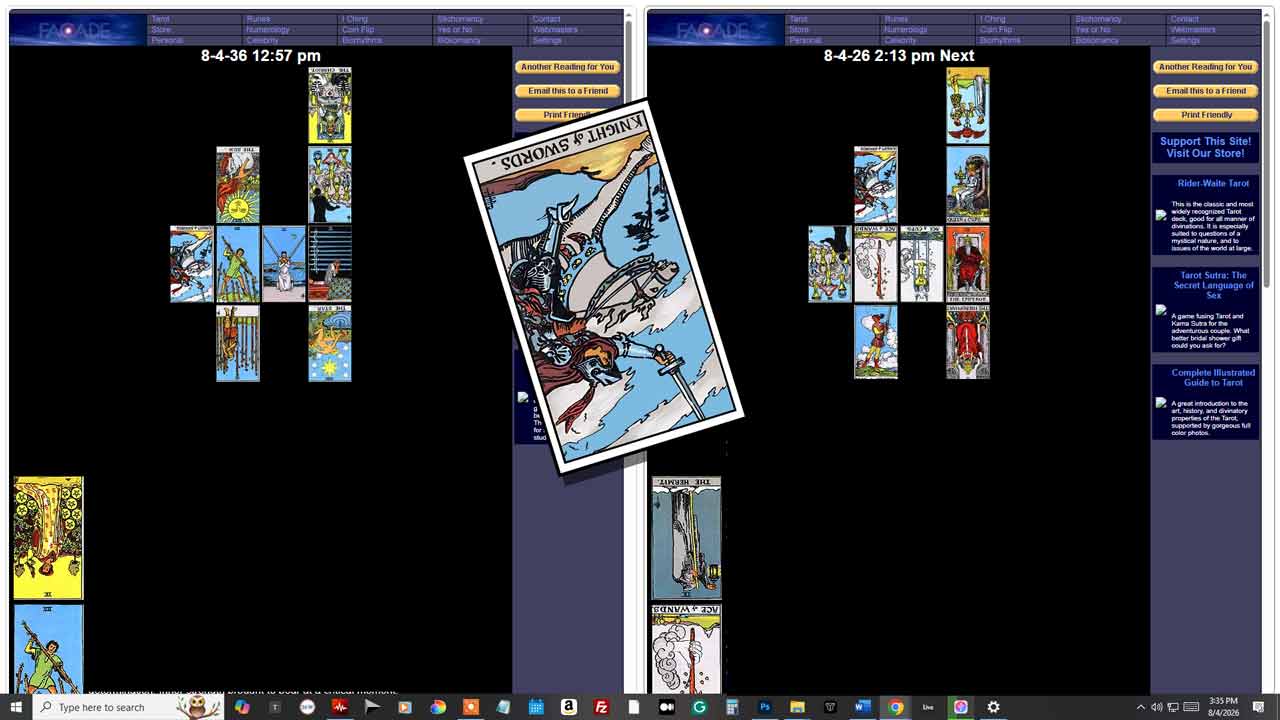Open Grammarly from the taskbar

click(x=699, y=707)
